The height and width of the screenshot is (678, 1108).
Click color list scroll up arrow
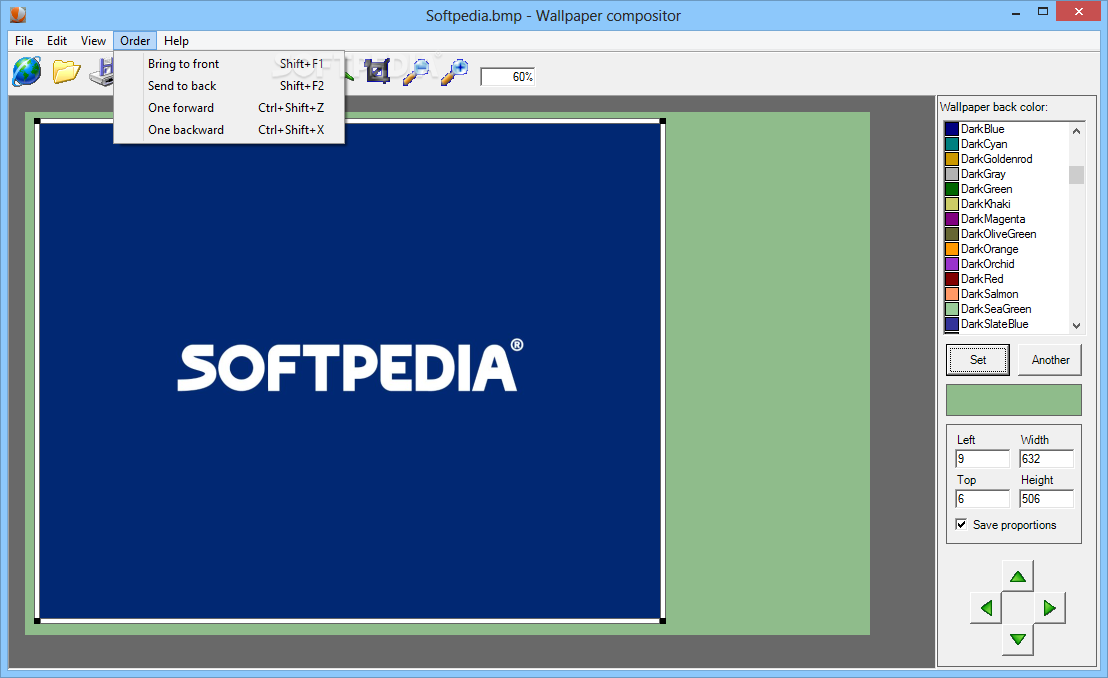1076,131
